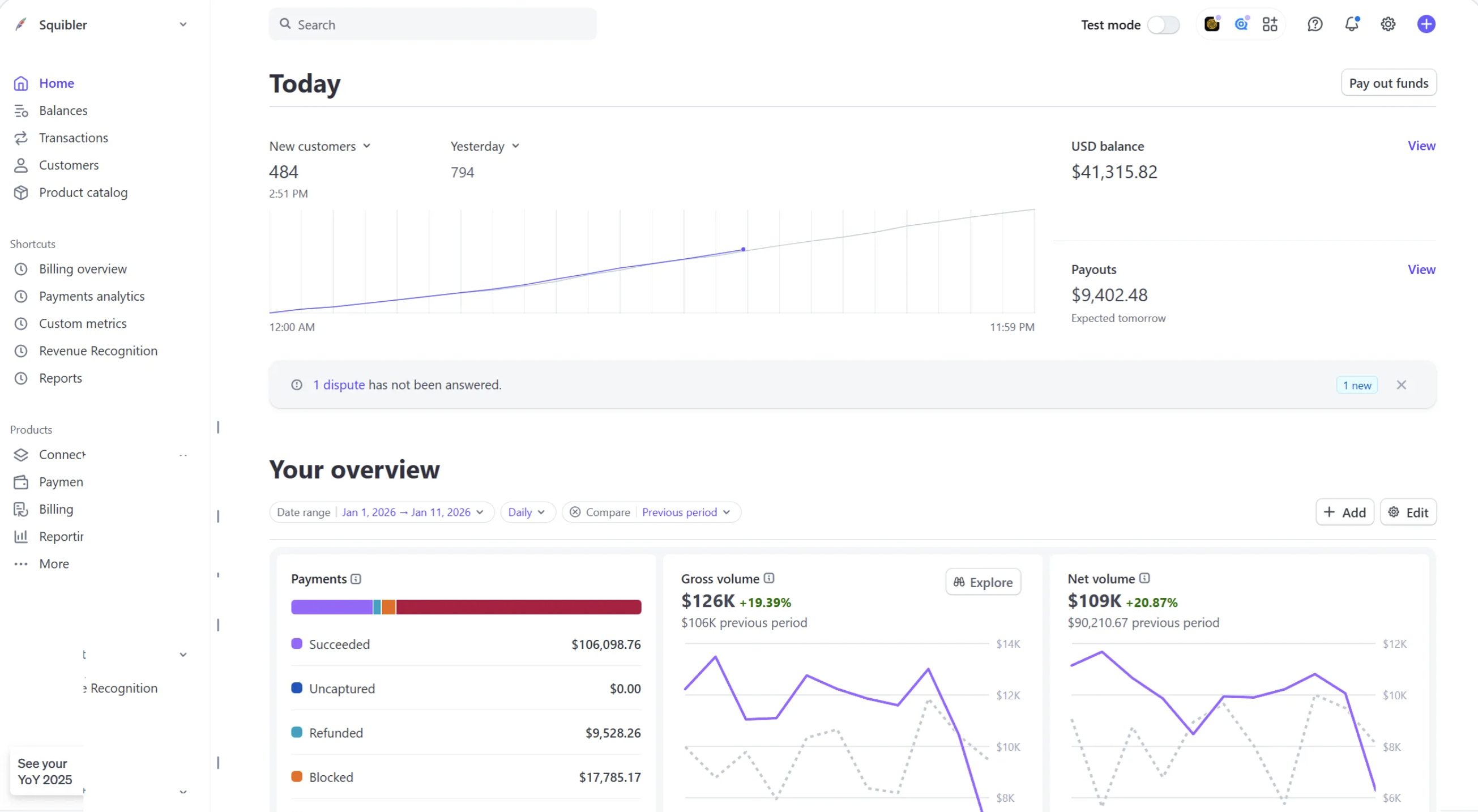Navigate to Customers in the sidebar
Viewport: 1478px width, 812px height.
pos(69,165)
